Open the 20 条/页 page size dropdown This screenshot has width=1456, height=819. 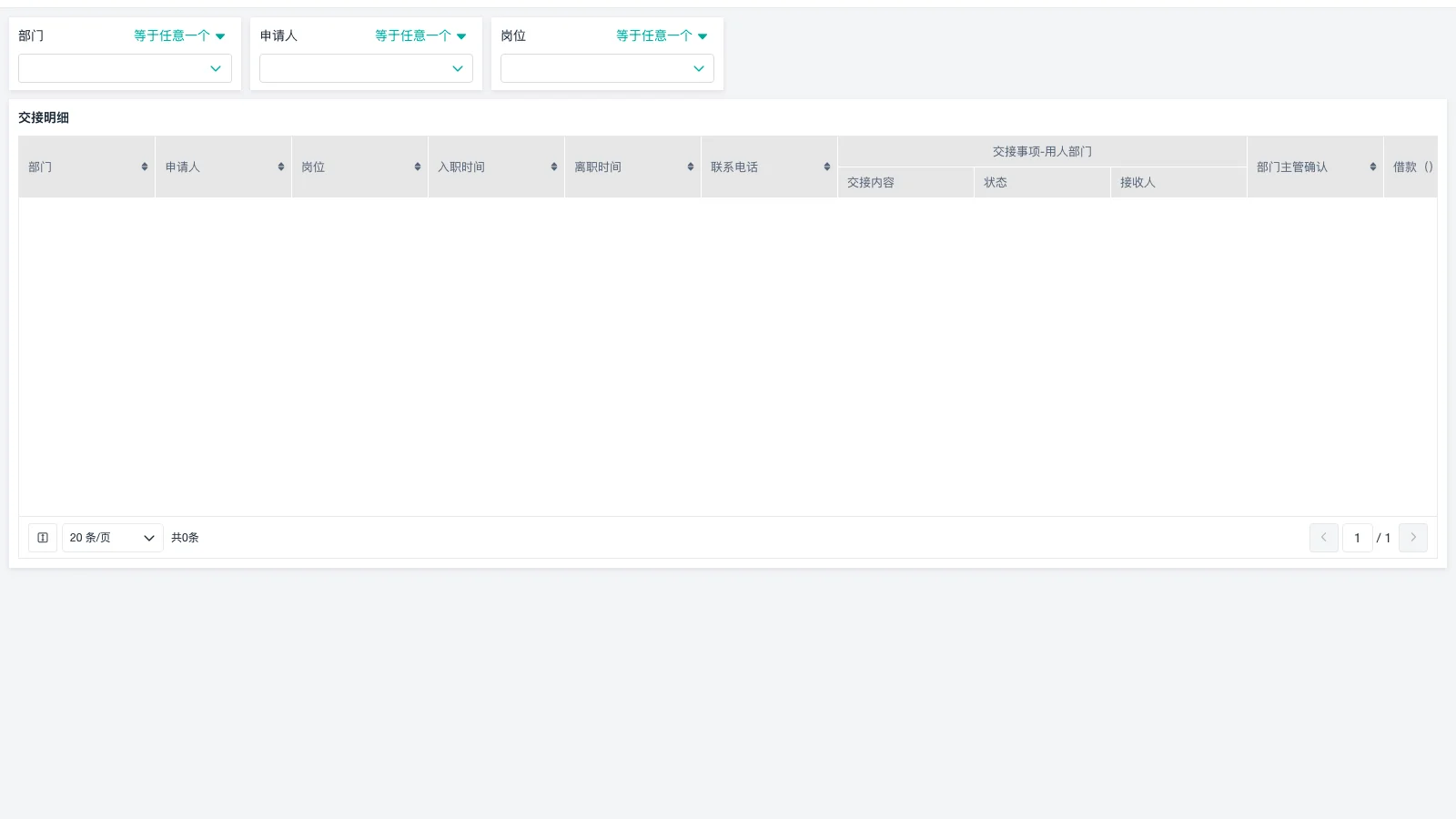[x=112, y=538]
